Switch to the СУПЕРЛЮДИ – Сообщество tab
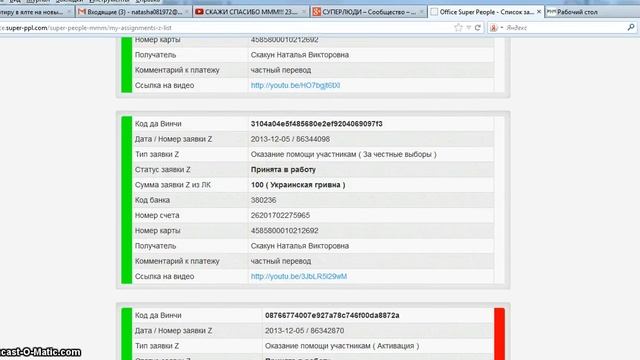 point(369,12)
